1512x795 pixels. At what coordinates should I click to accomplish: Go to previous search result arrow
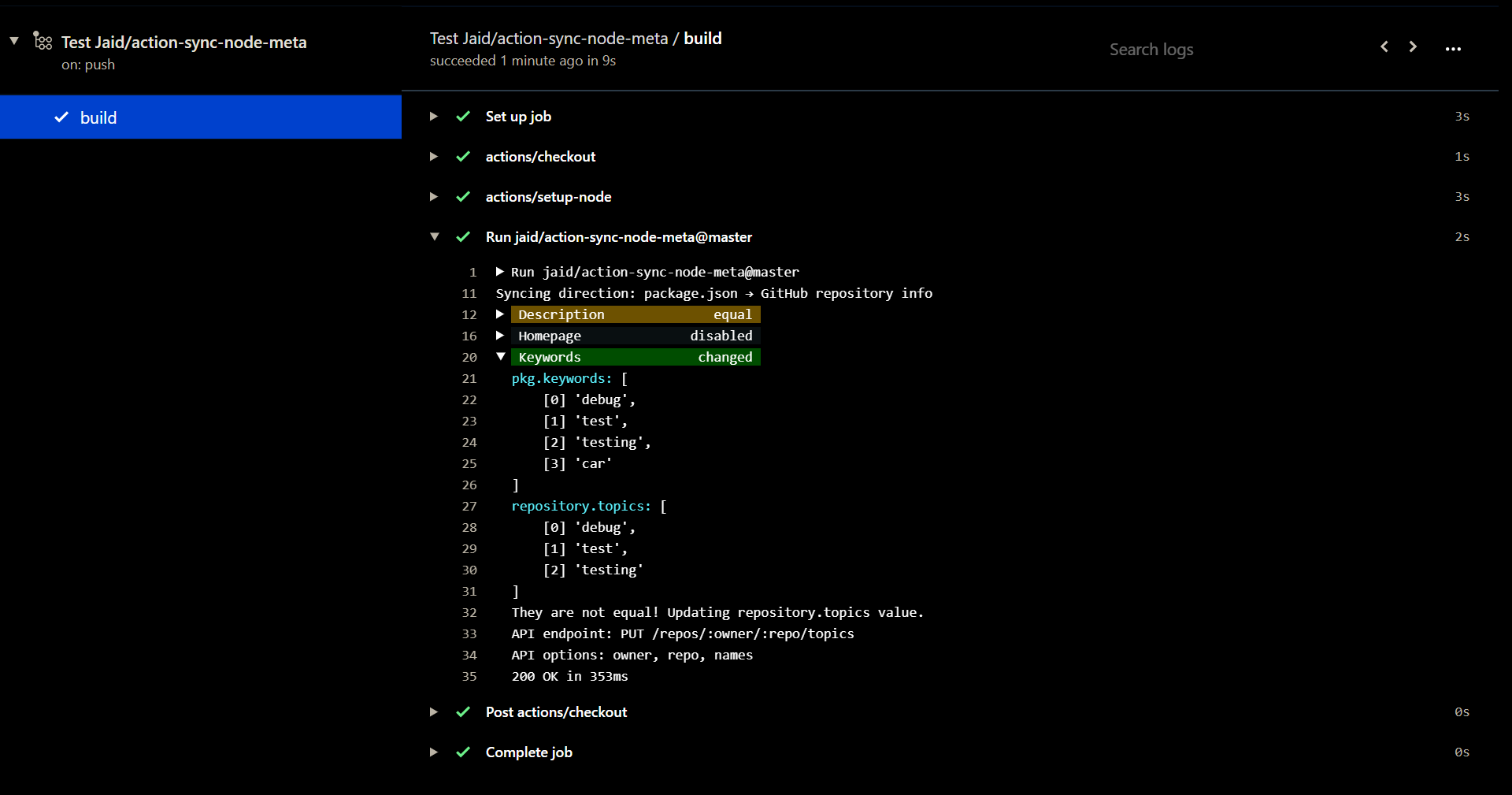(x=1384, y=47)
